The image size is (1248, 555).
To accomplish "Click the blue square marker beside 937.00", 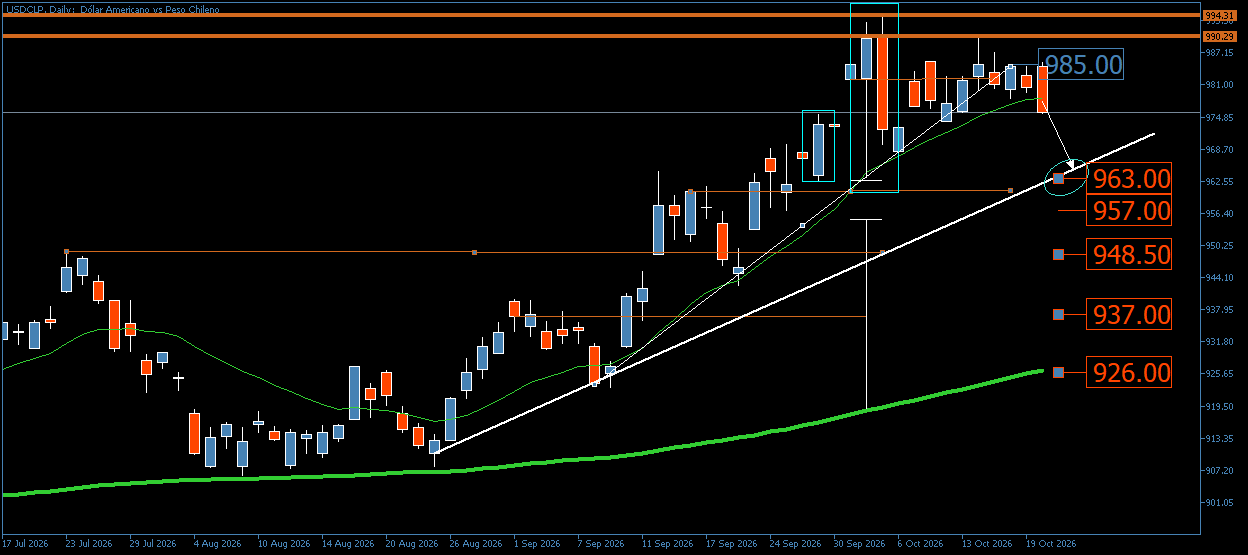I will click(1059, 314).
